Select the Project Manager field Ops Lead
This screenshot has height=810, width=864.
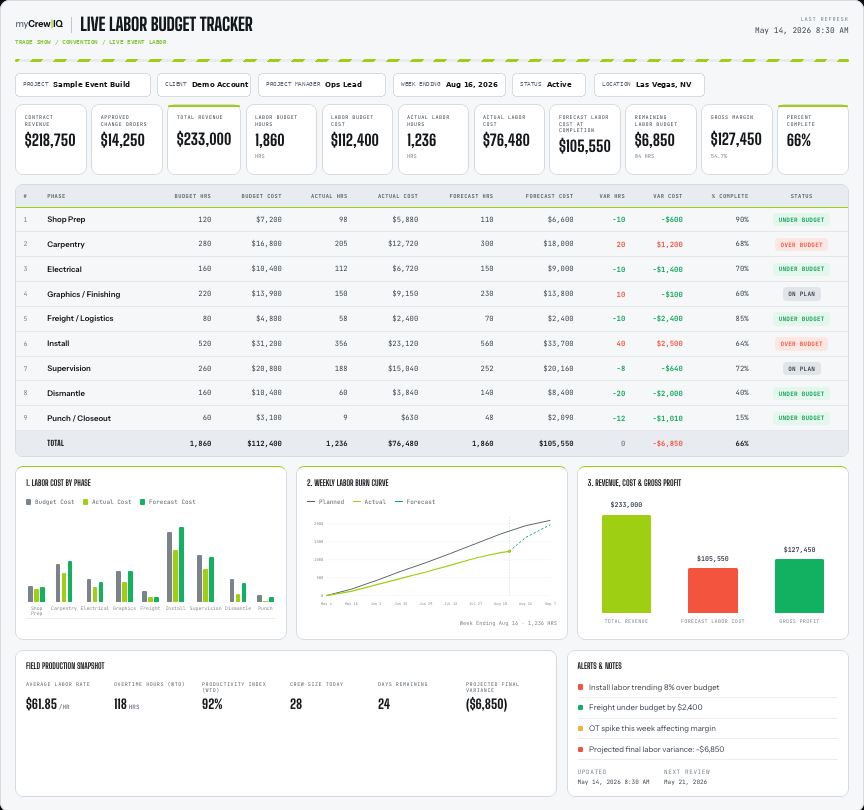pos(322,85)
